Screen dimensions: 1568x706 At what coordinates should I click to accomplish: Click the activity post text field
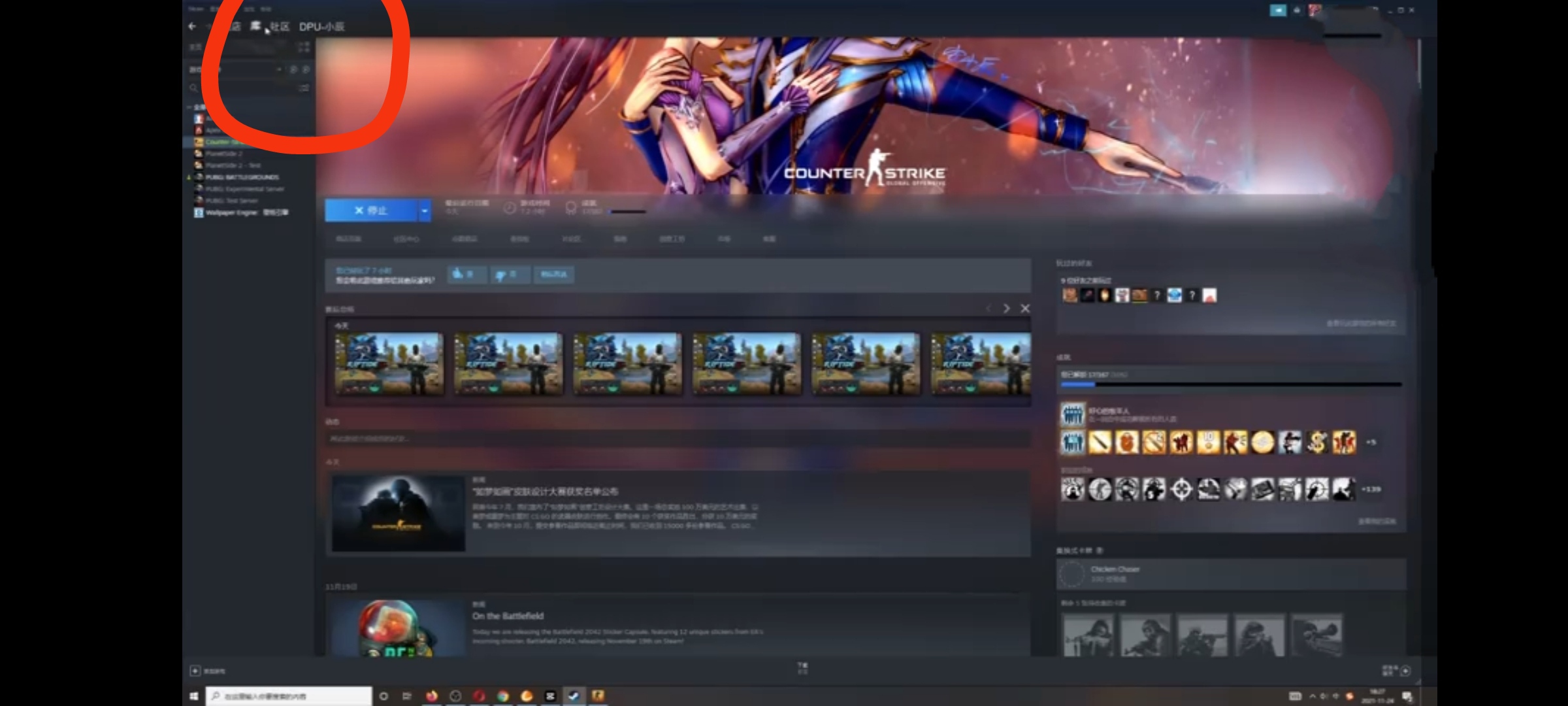coord(678,439)
